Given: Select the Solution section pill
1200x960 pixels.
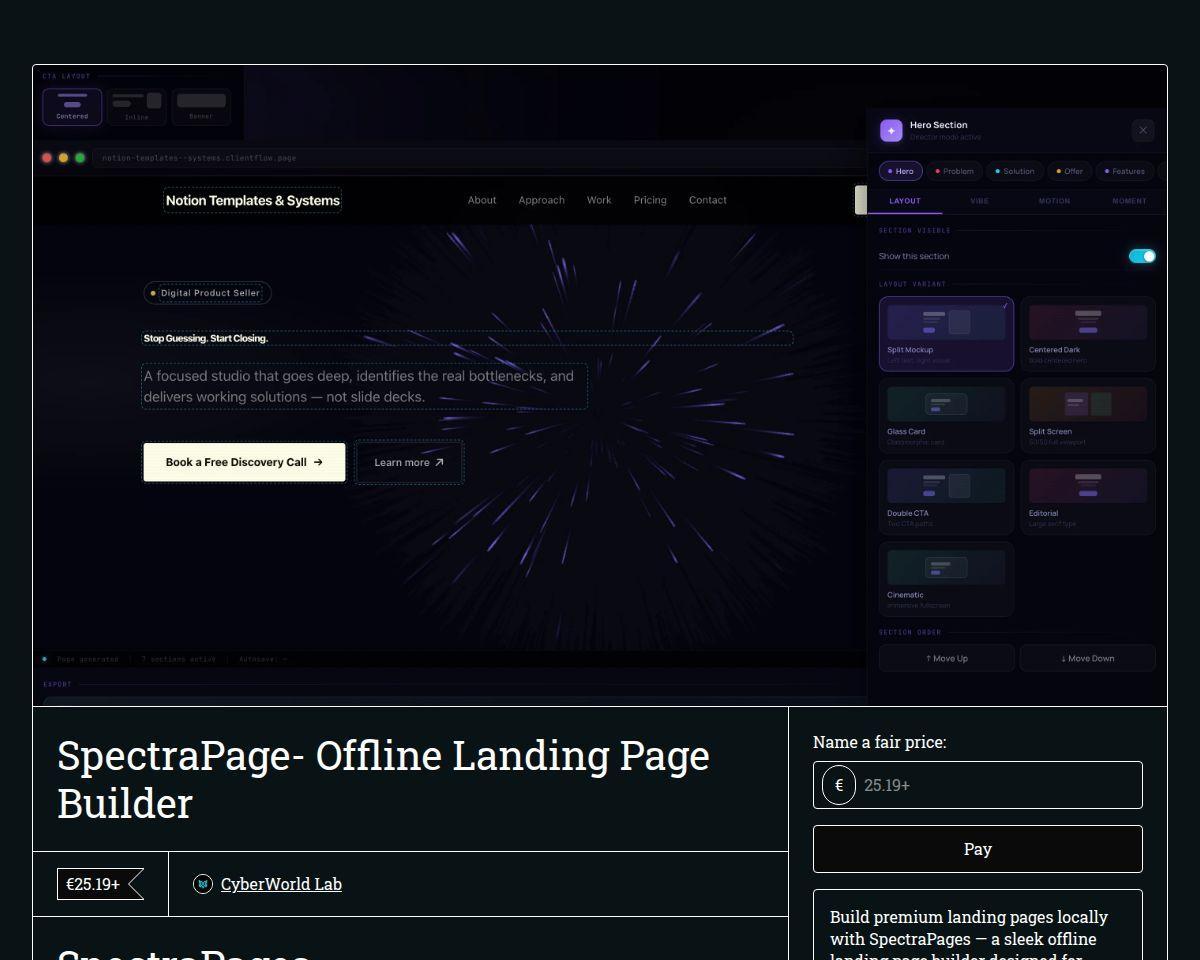Looking at the screenshot, I should click(1015, 171).
